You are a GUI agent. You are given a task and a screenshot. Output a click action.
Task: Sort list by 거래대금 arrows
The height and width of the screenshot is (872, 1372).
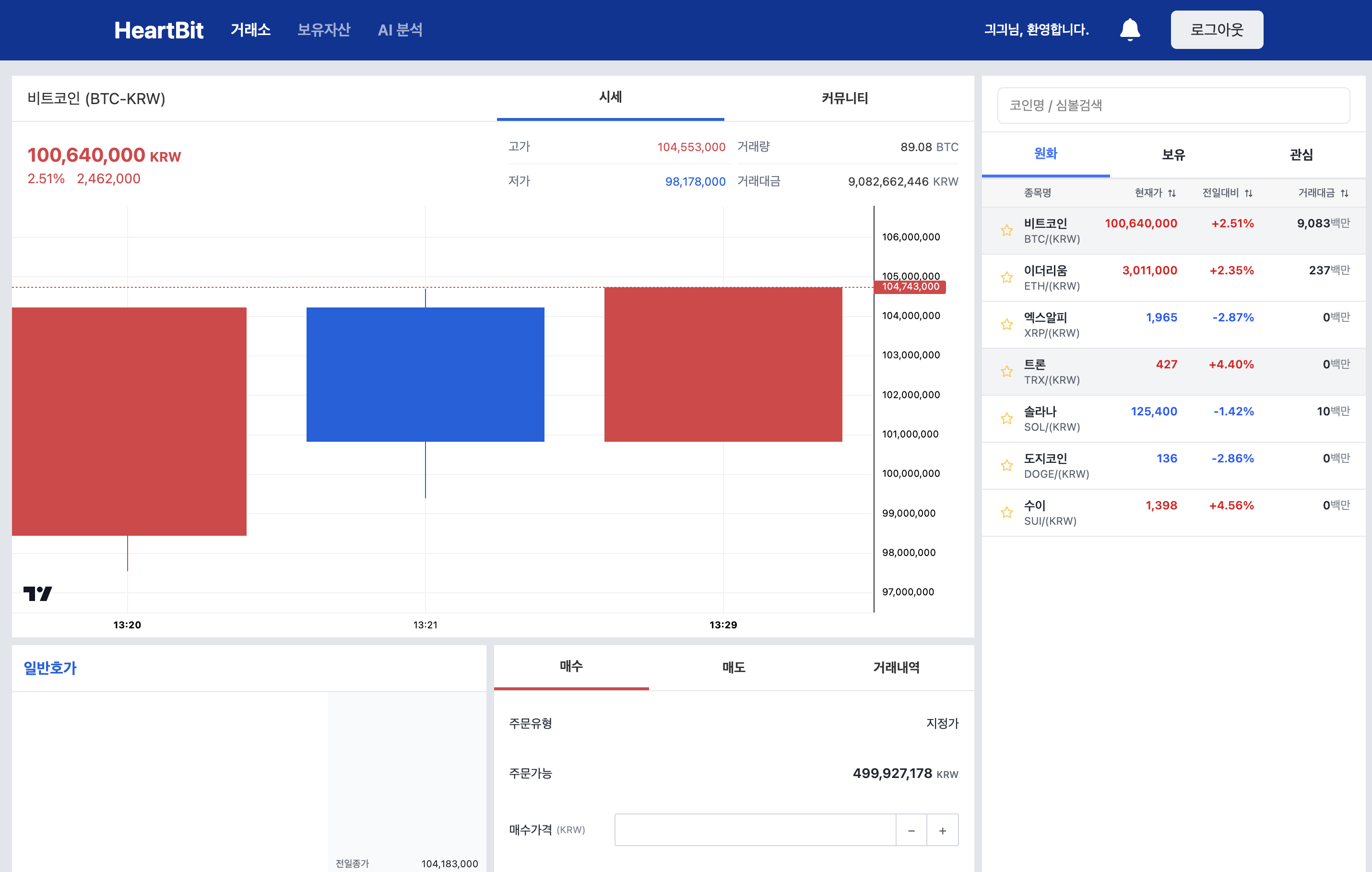tap(1344, 193)
